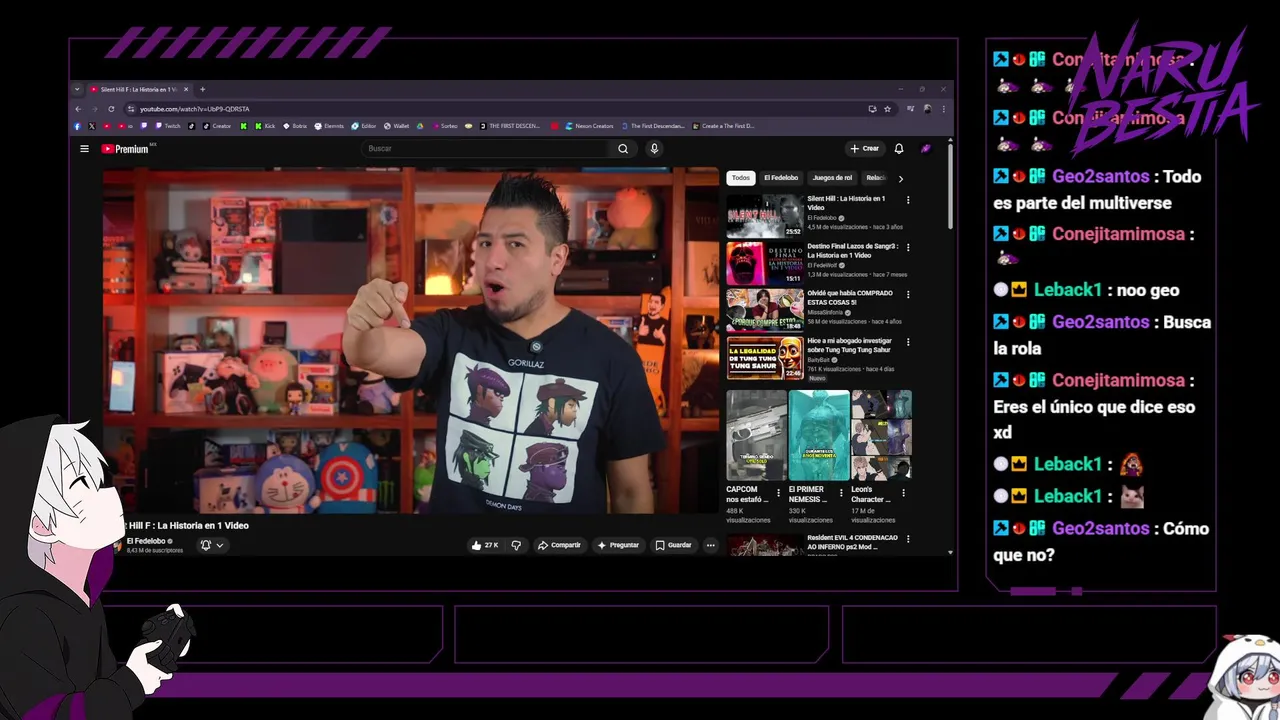Open Facebook bookmark icon
The height and width of the screenshot is (720, 1280).
(77, 126)
